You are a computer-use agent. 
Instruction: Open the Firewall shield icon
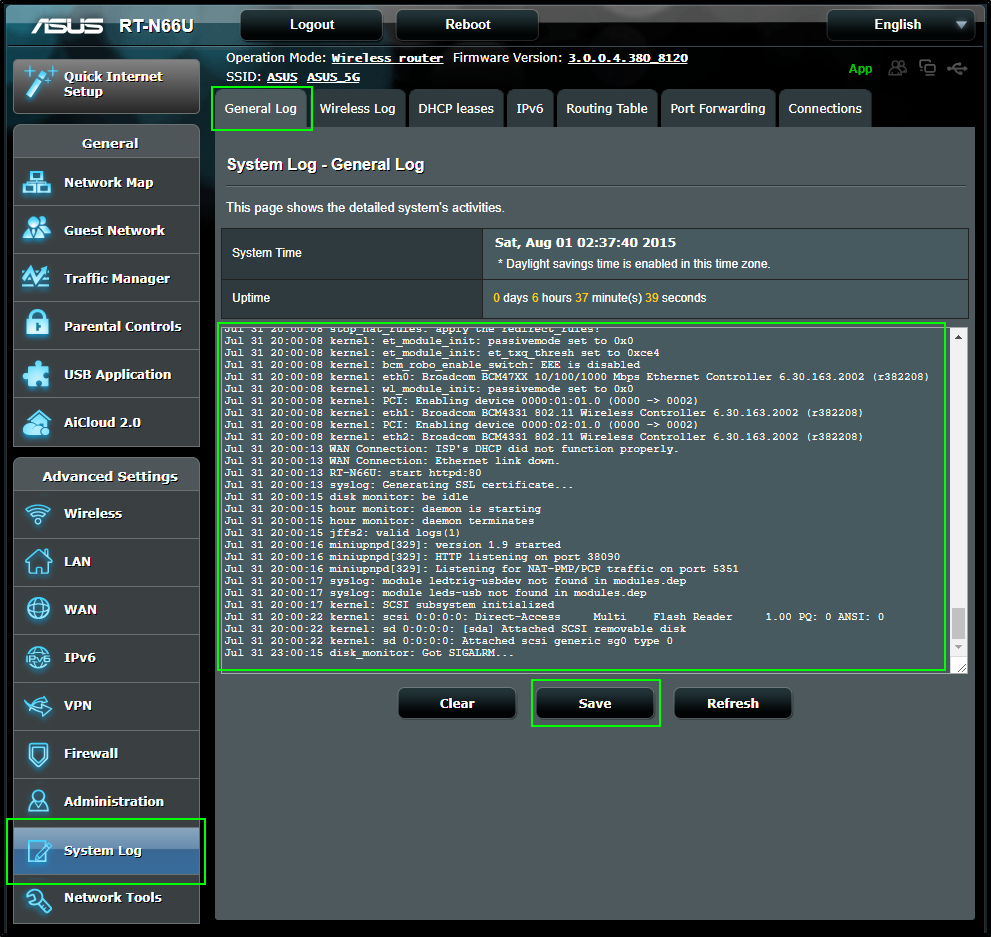(x=39, y=754)
